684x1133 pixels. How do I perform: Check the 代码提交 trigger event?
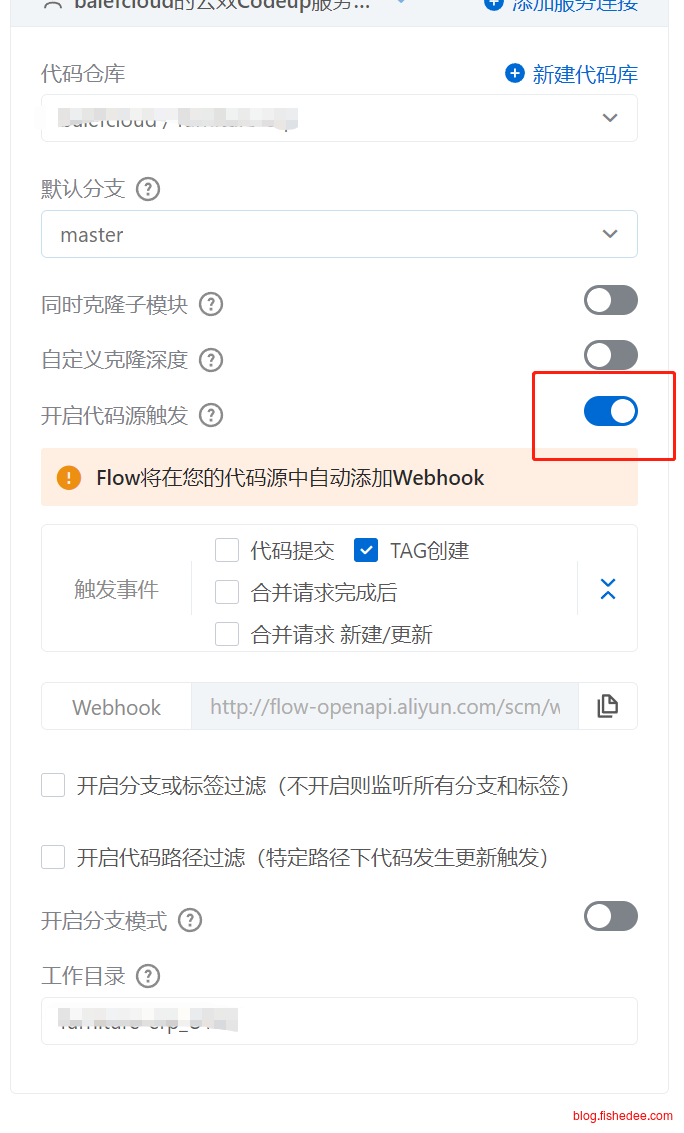[x=227, y=550]
